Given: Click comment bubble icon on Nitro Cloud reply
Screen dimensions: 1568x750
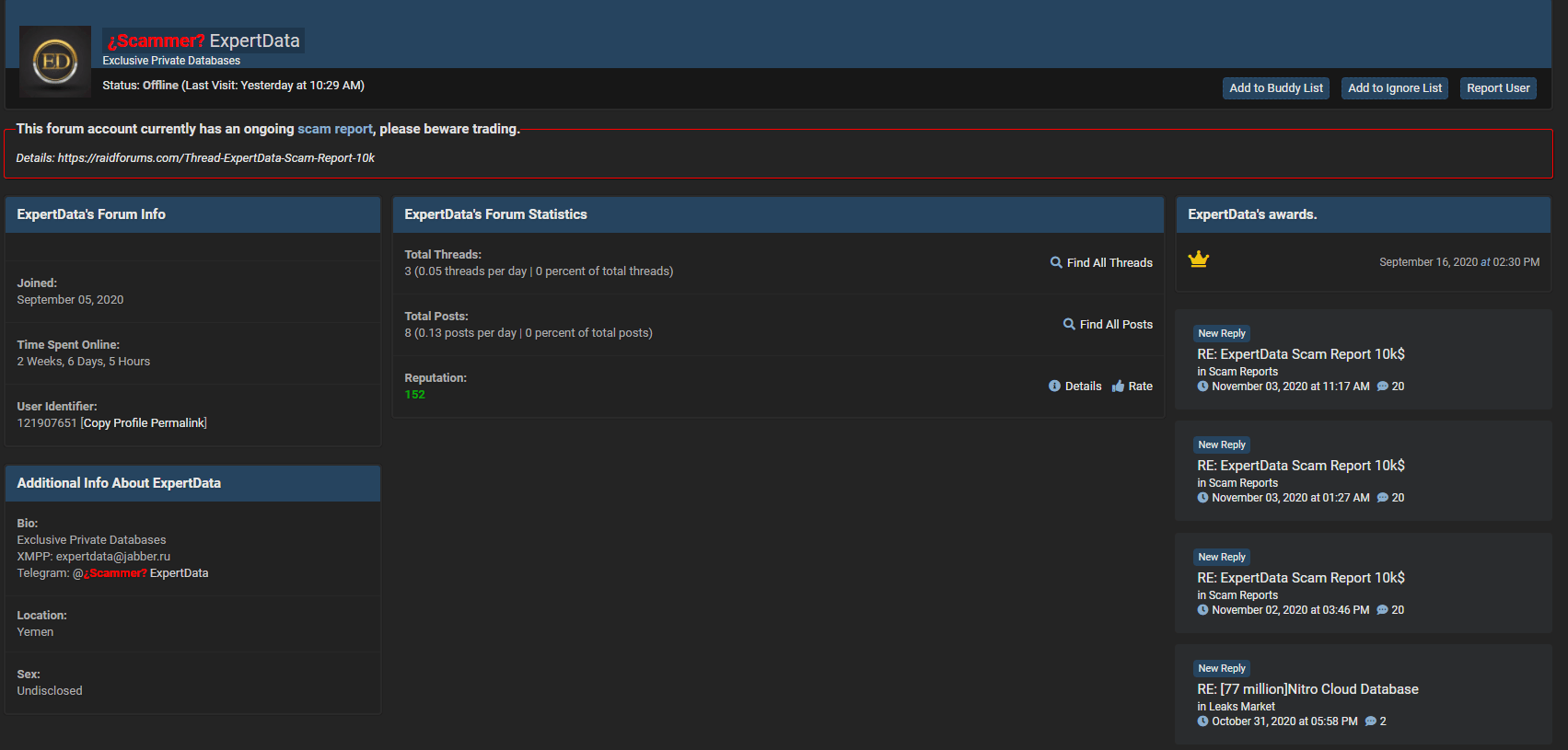Looking at the screenshot, I should click(1370, 721).
